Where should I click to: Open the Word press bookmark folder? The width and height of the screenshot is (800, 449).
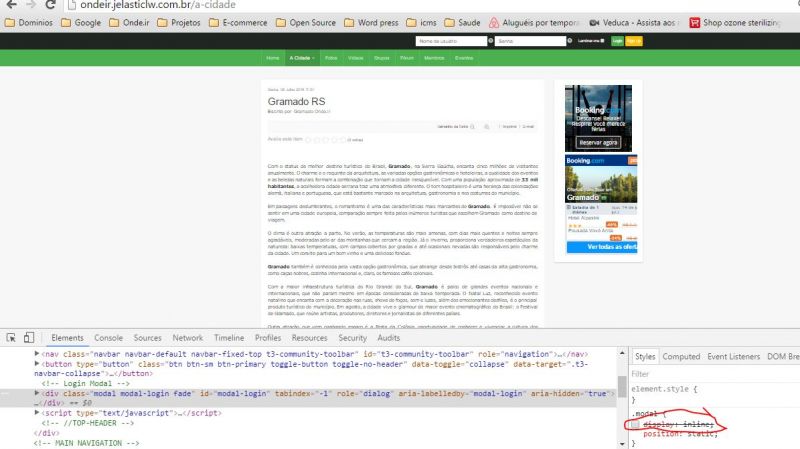[x=371, y=22]
